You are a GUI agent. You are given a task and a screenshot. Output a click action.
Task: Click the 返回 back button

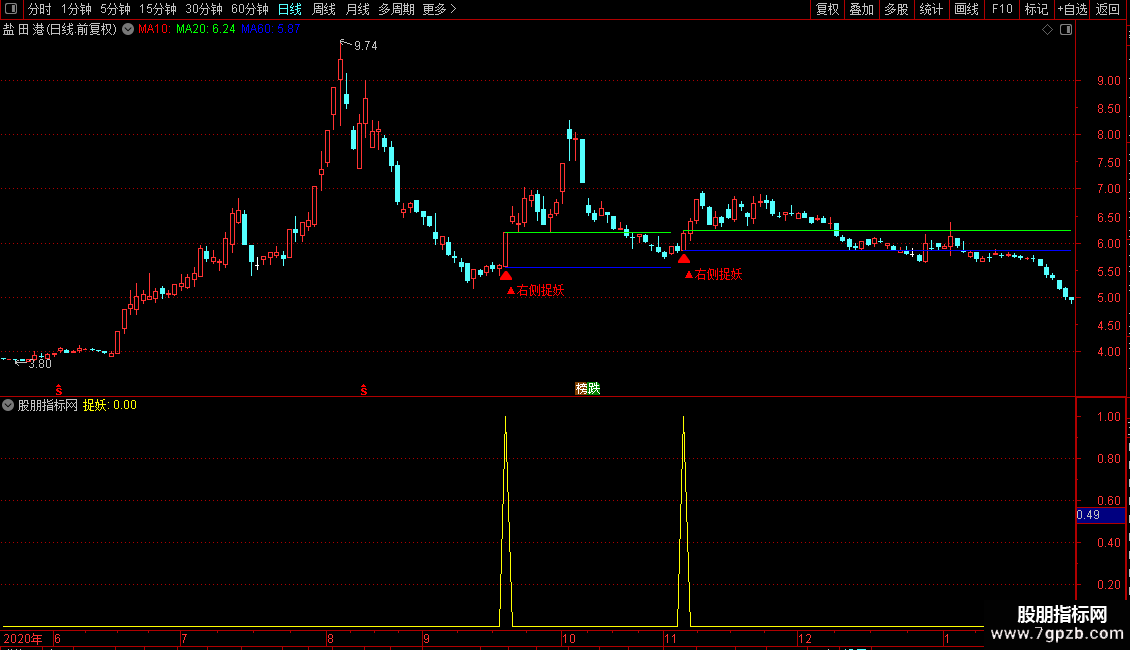click(x=1108, y=9)
